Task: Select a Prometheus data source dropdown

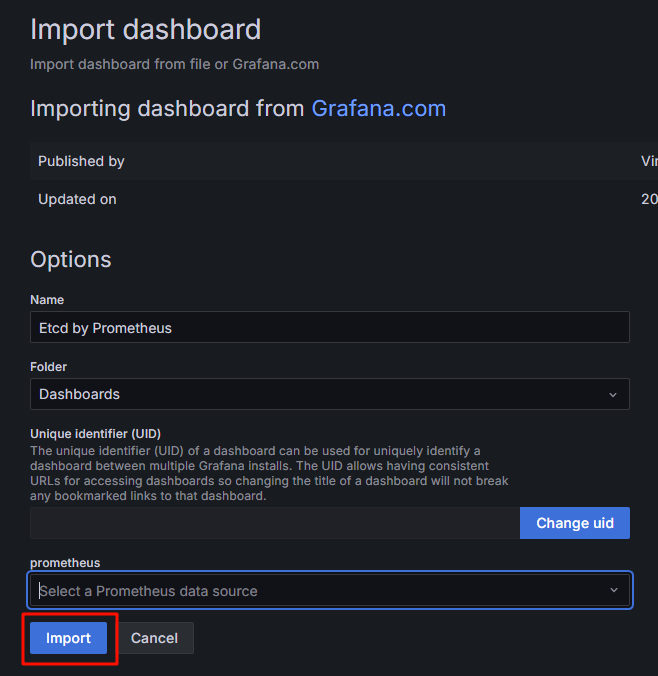Action: click(330, 590)
